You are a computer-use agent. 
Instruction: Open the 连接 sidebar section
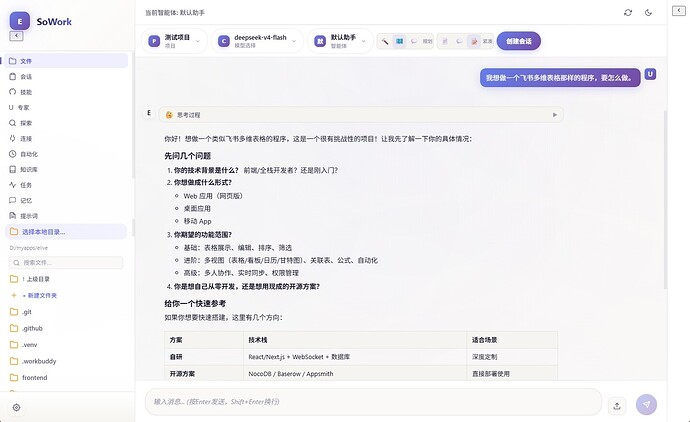pos(66,138)
